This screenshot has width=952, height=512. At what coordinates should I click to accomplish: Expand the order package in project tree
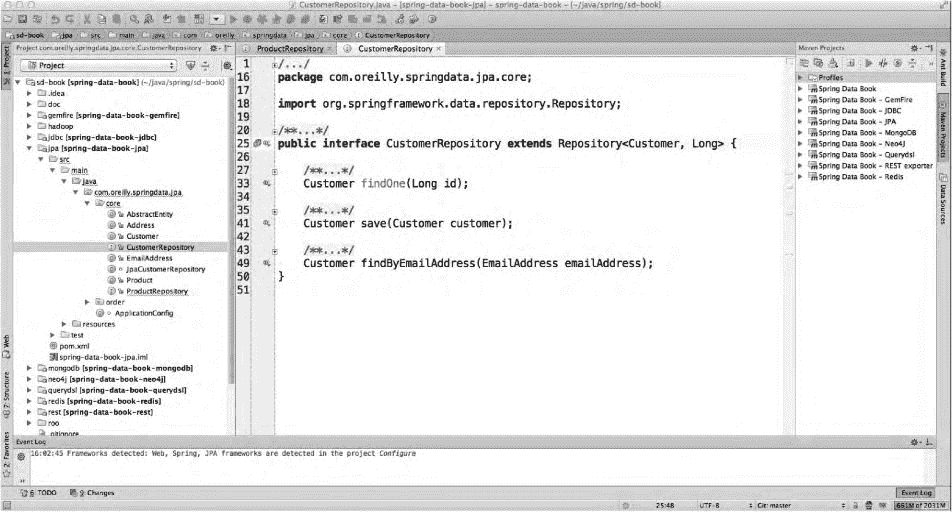point(88,302)
